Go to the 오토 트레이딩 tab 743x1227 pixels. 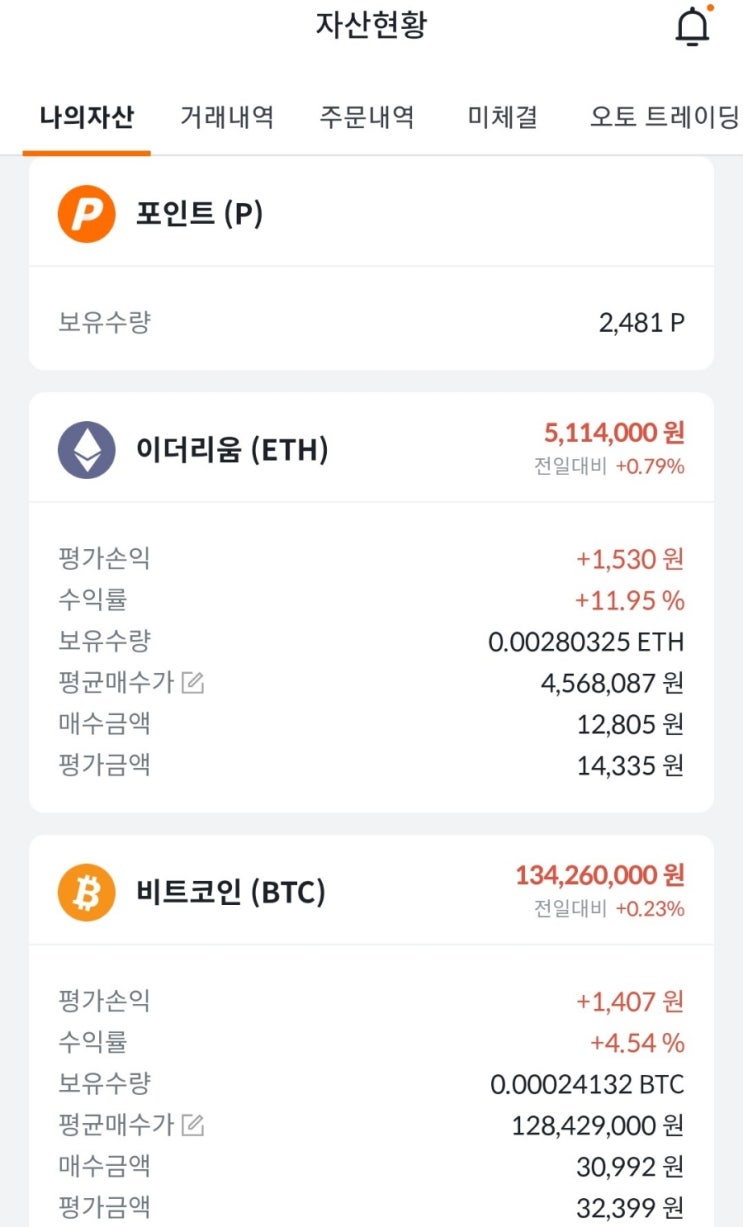tap(664, 117)
